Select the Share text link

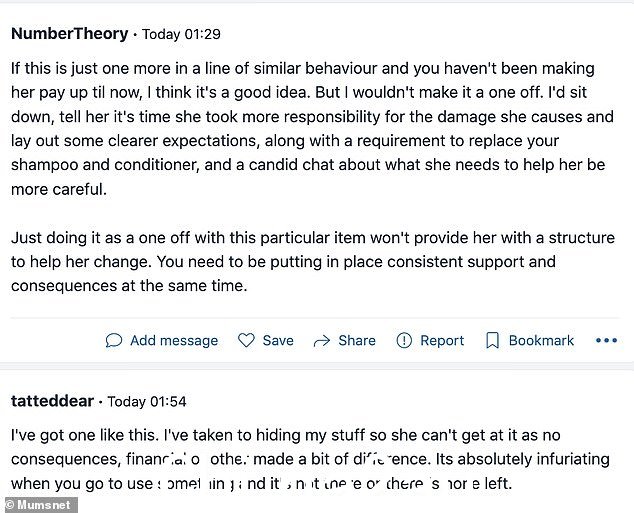tap(357, 340)
